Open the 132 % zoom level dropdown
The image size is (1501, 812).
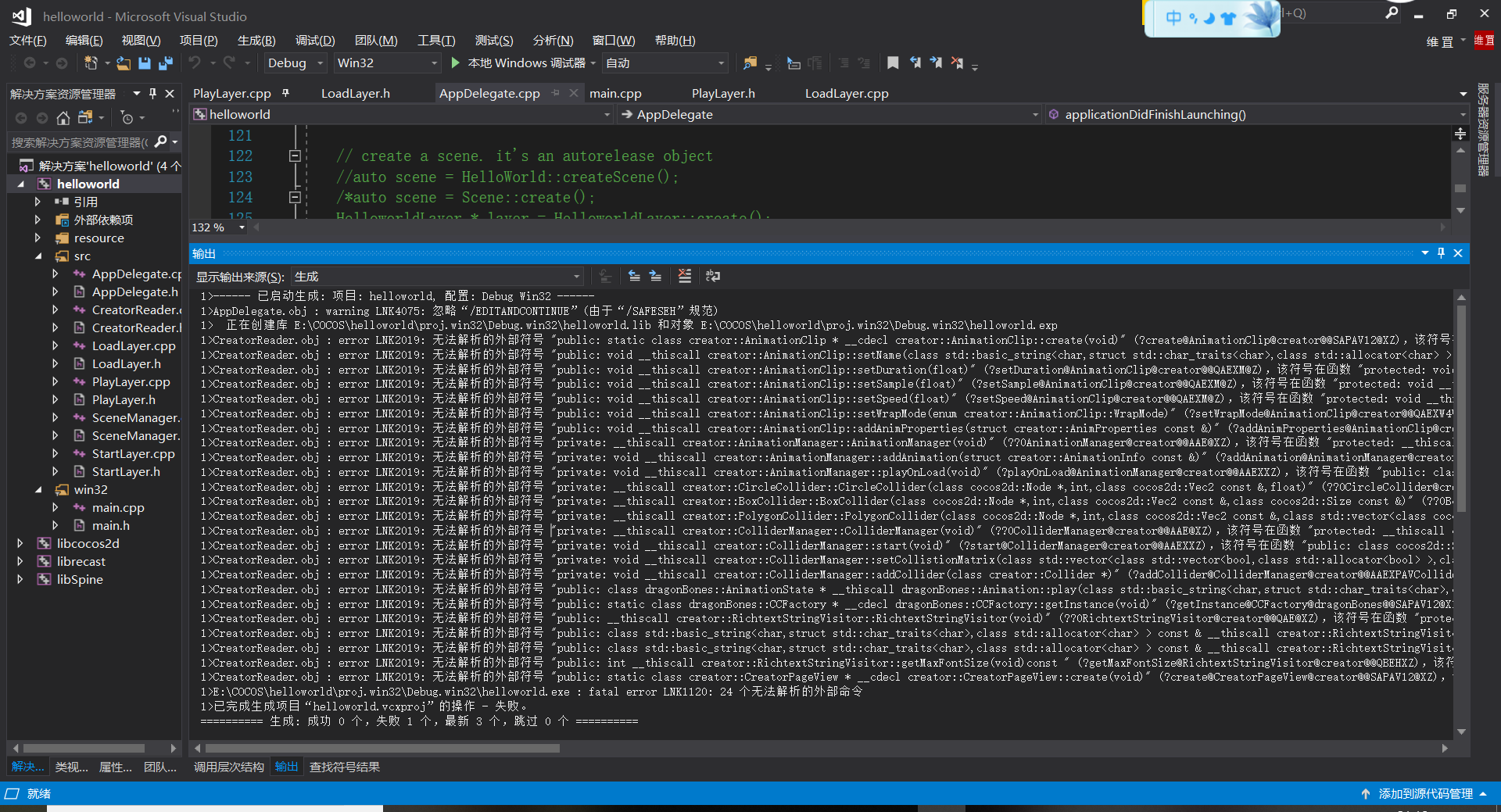(x=219, y=227)
